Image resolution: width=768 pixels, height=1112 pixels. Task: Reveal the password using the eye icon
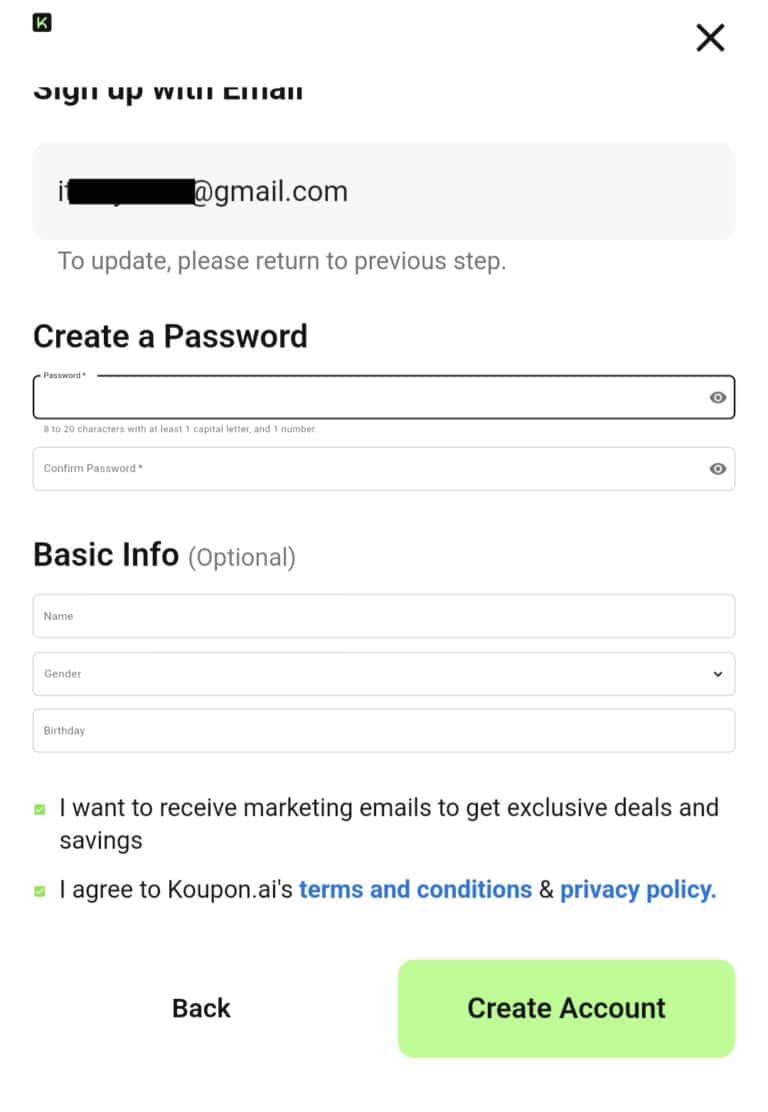(x=717, y=397)
